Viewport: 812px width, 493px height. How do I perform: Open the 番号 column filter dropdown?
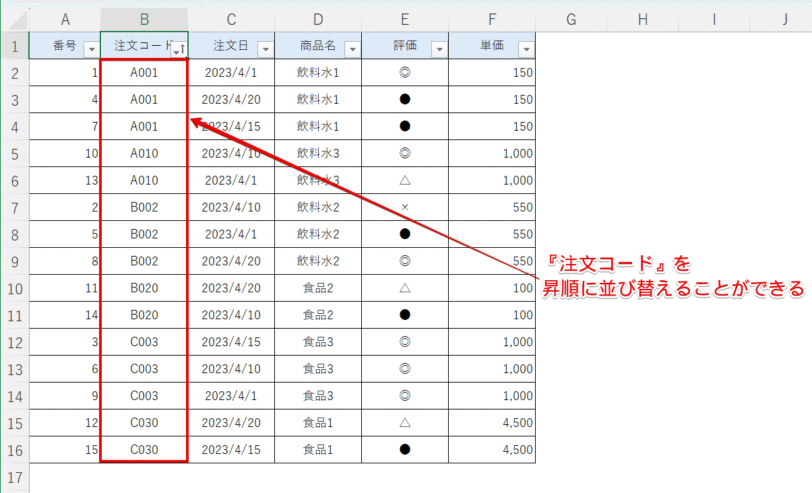tap(92, 49)
